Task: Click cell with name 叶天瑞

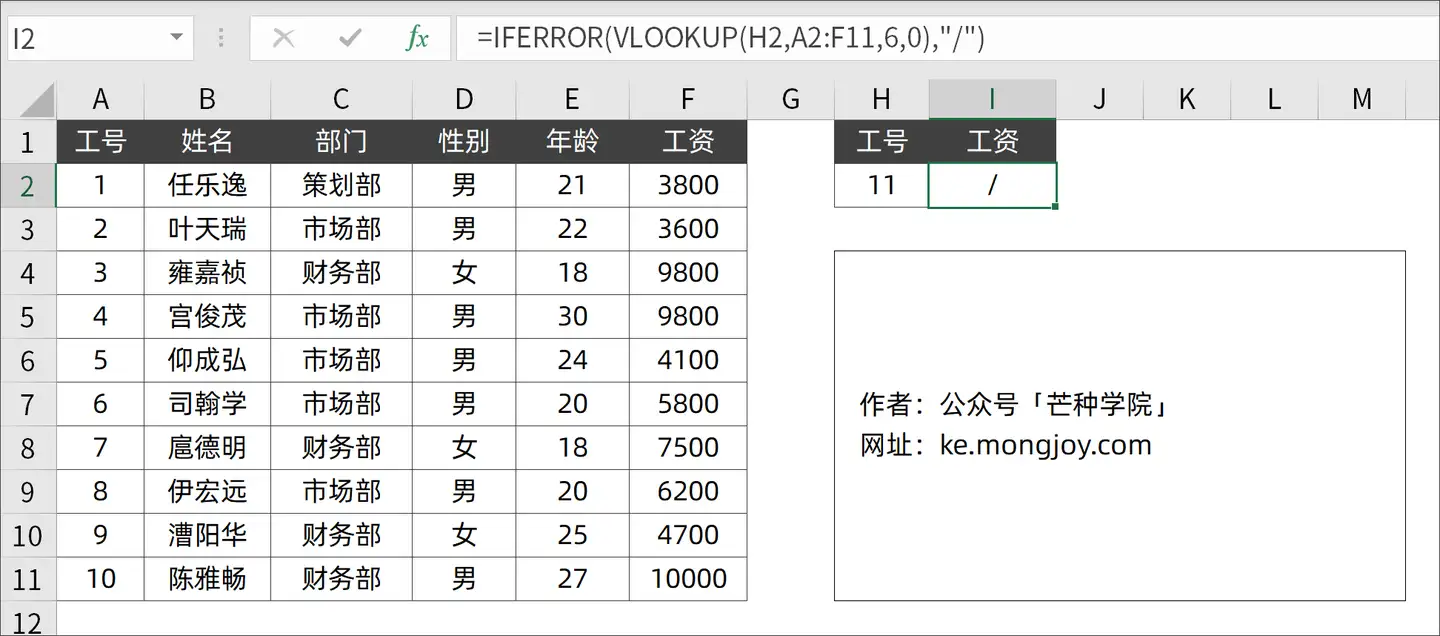Action: coord(207,229)
